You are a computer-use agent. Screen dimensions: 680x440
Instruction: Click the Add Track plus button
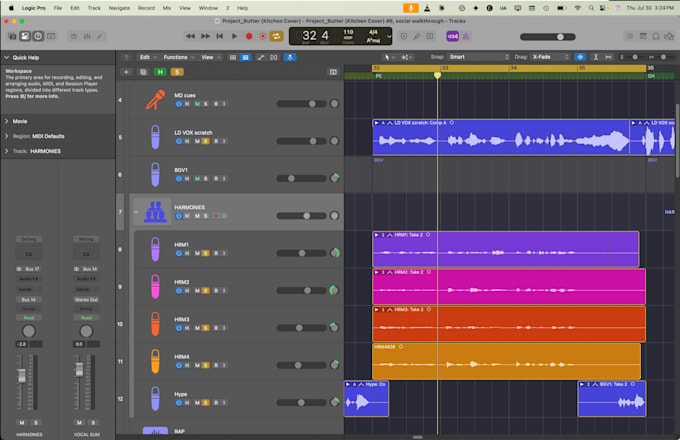126,72
